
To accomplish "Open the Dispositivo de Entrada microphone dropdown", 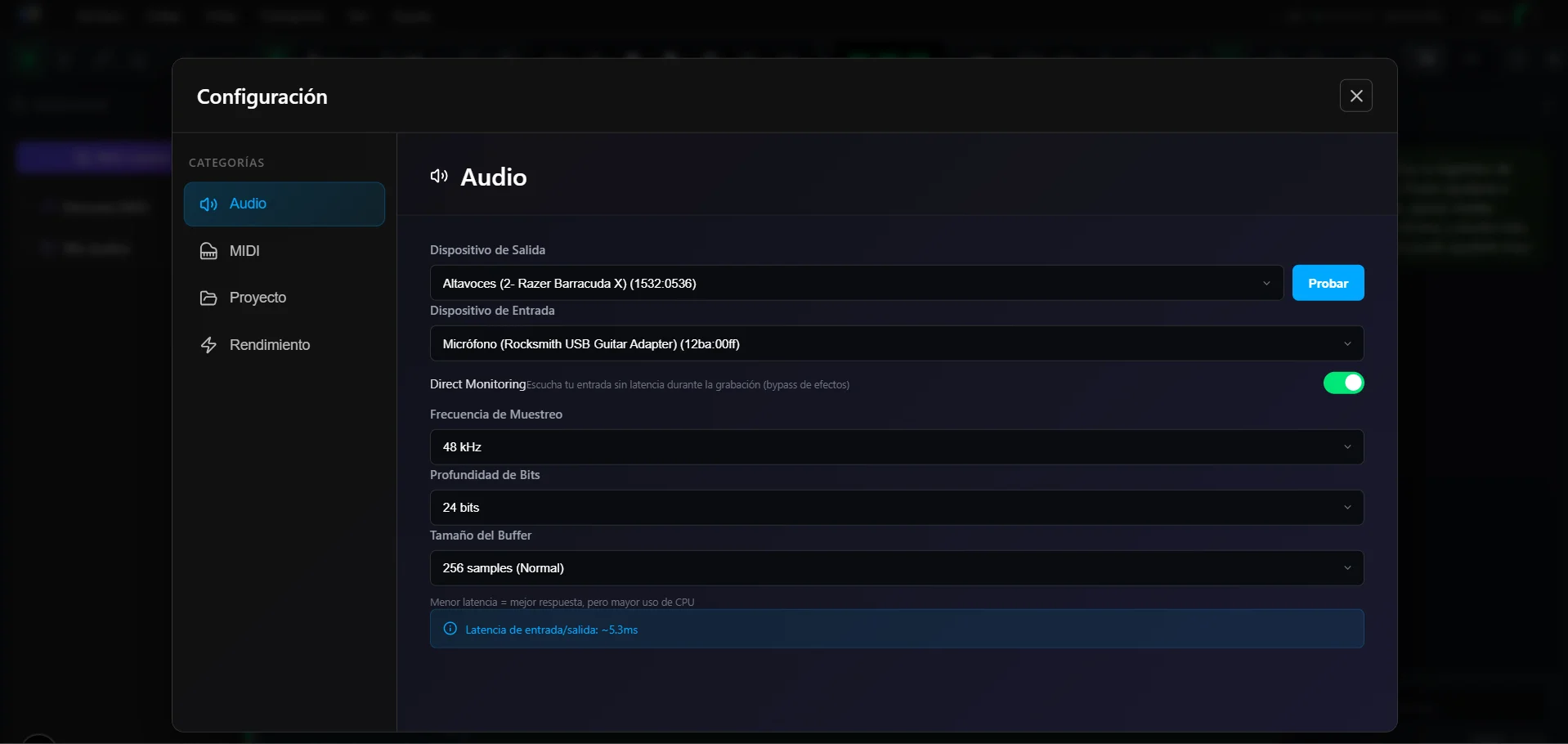I will [896, 343].
